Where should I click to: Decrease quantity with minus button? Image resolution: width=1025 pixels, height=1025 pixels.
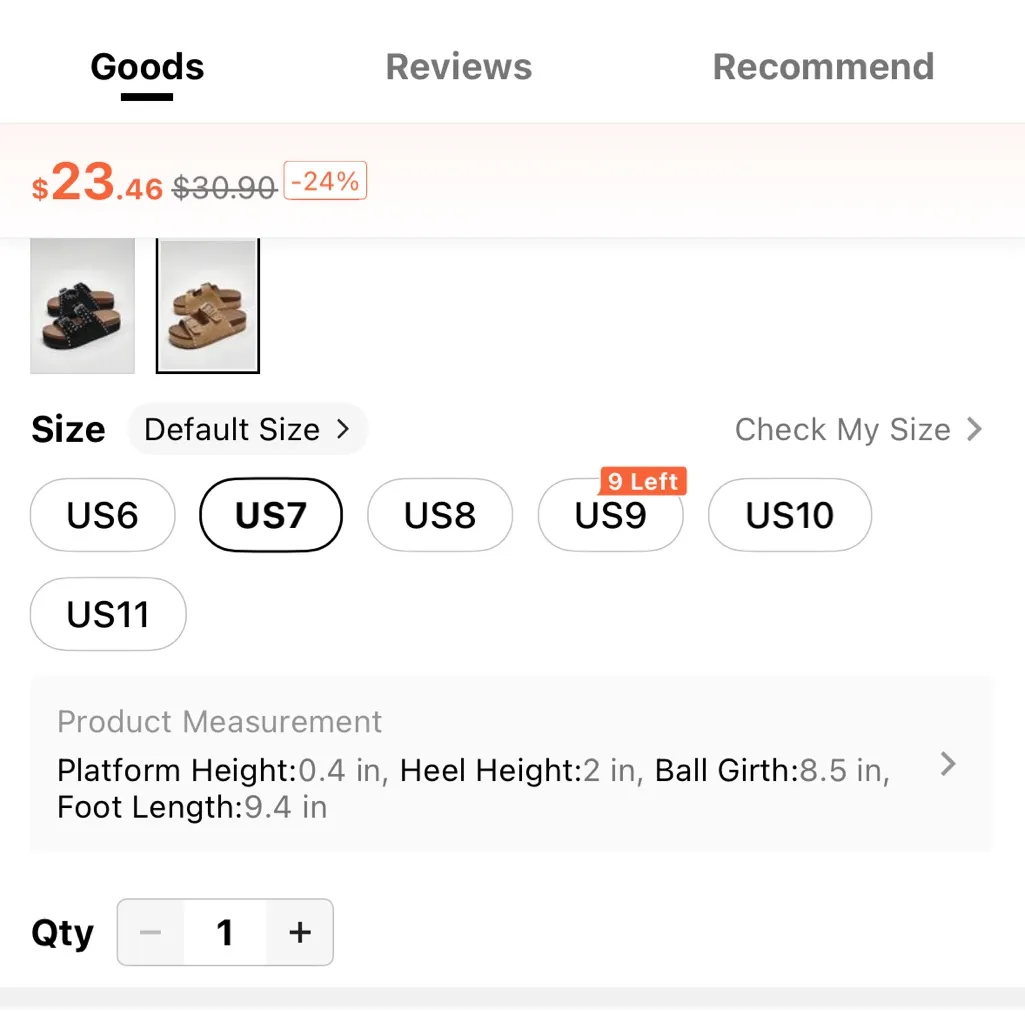(151, 933)
